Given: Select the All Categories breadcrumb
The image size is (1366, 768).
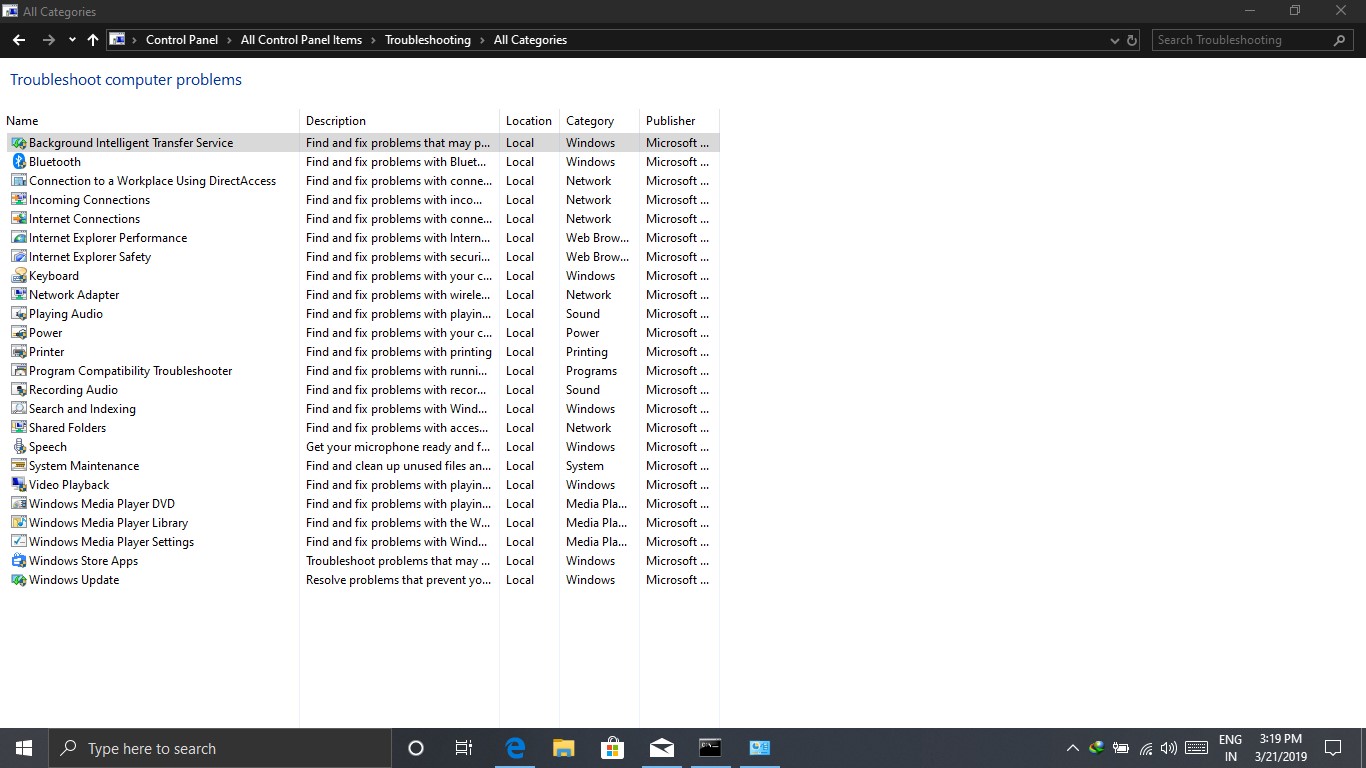Looking at the screenshot, I should 530,40.
